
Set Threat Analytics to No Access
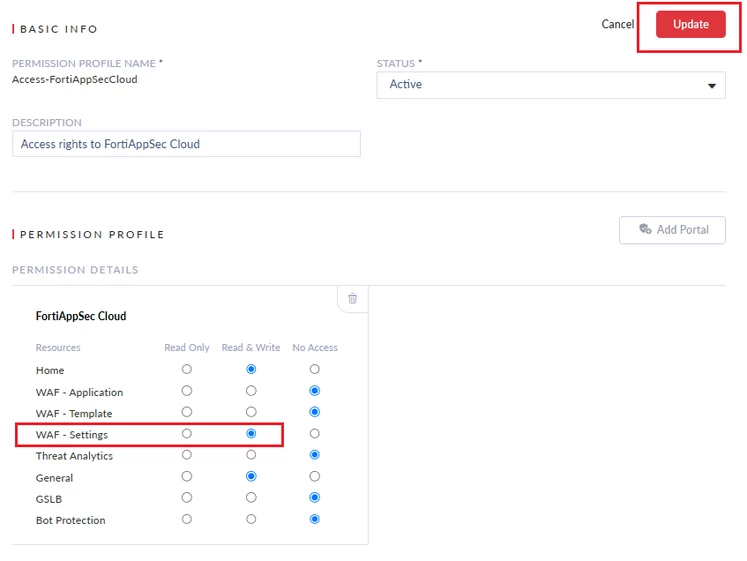(x=314, y=455)
